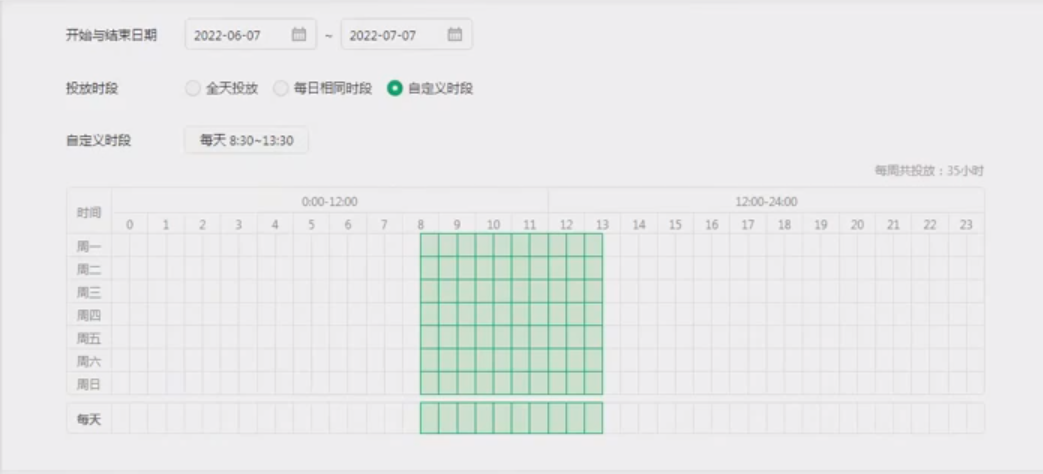Image resolution: width=1043 pixels, height=474 pixels.
Task: Open calendar icon for start date 2022-06-07
Action: (x=299, y=35)
